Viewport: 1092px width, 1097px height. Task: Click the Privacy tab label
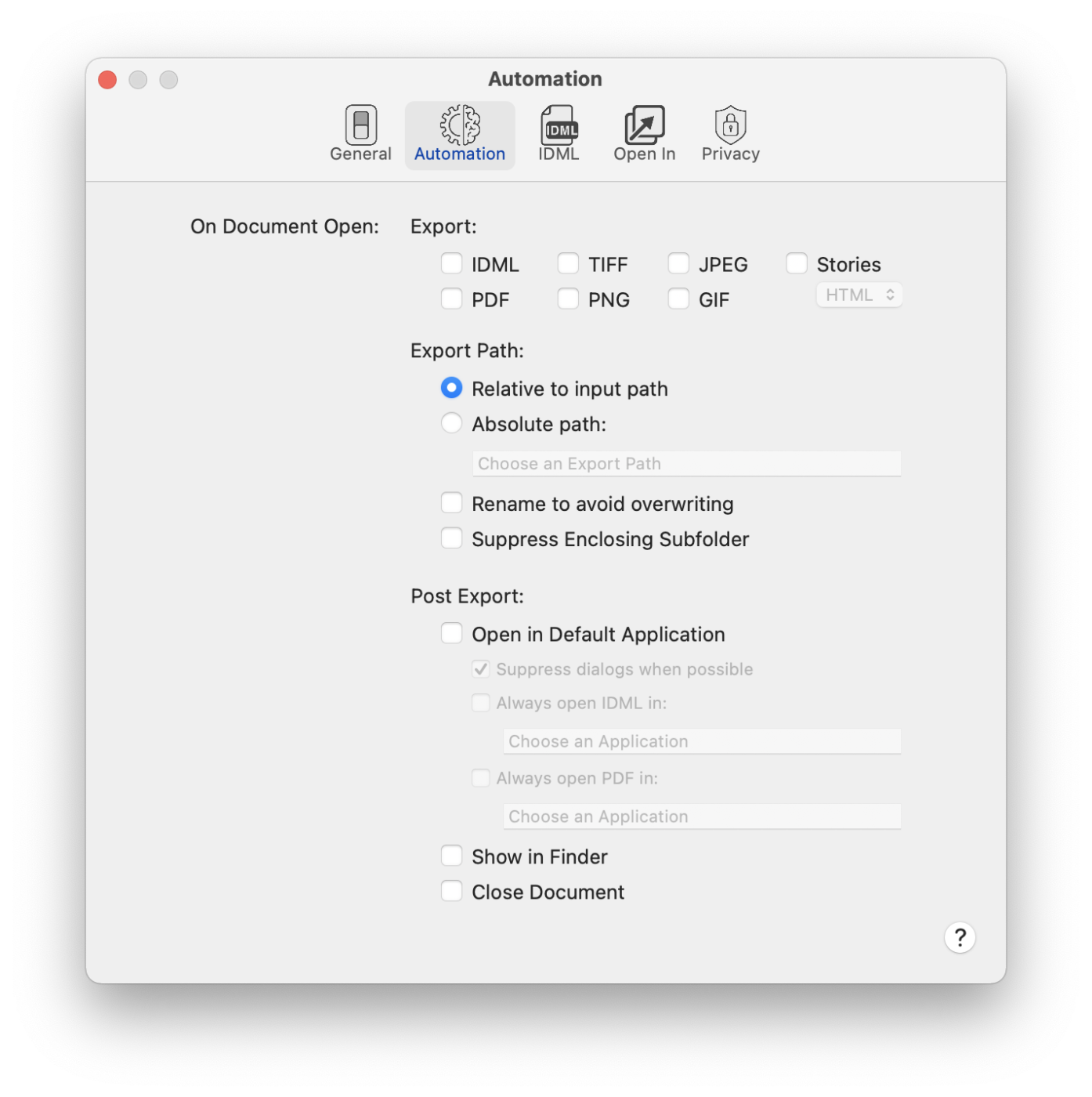730,154
